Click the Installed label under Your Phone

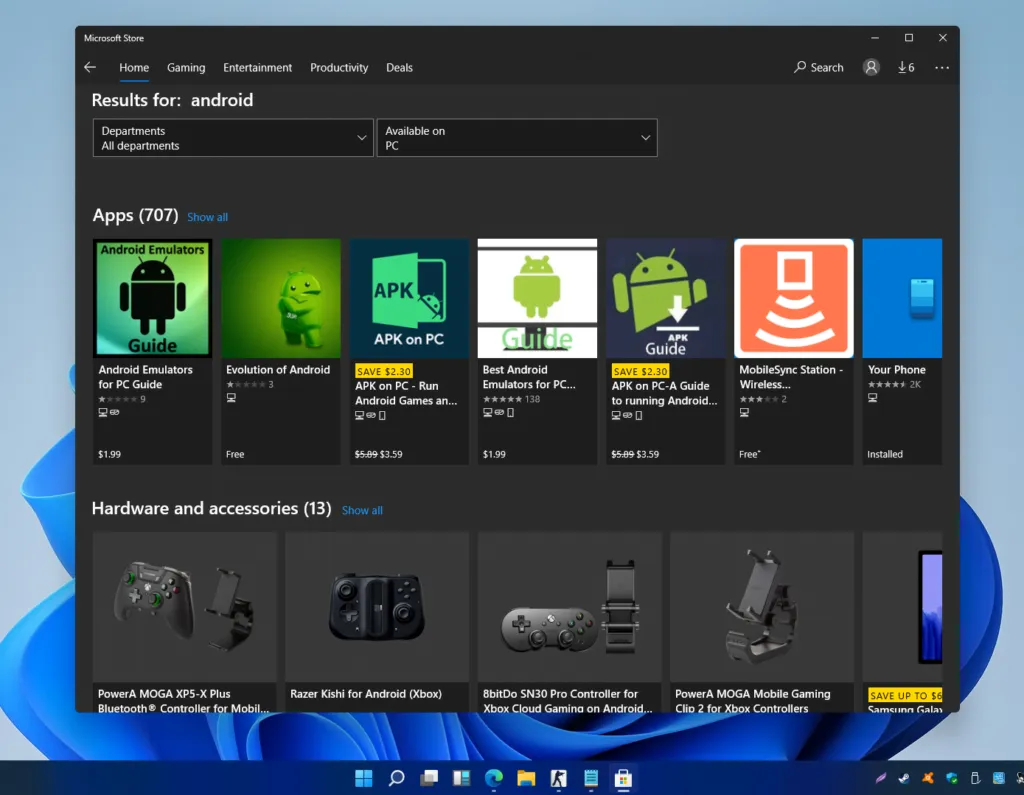(885, 454)
